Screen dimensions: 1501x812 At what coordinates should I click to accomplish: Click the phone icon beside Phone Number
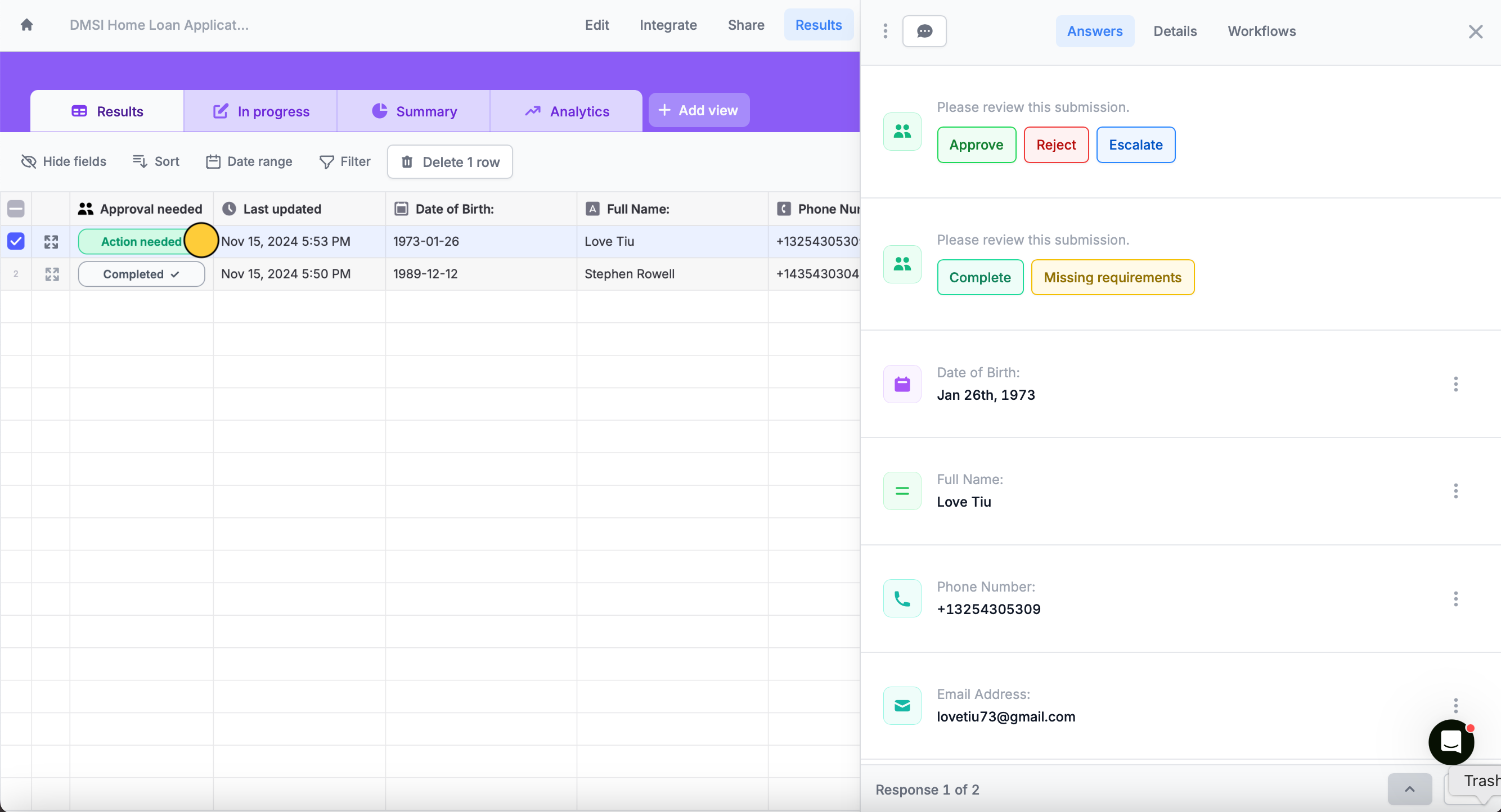(902, 598)
